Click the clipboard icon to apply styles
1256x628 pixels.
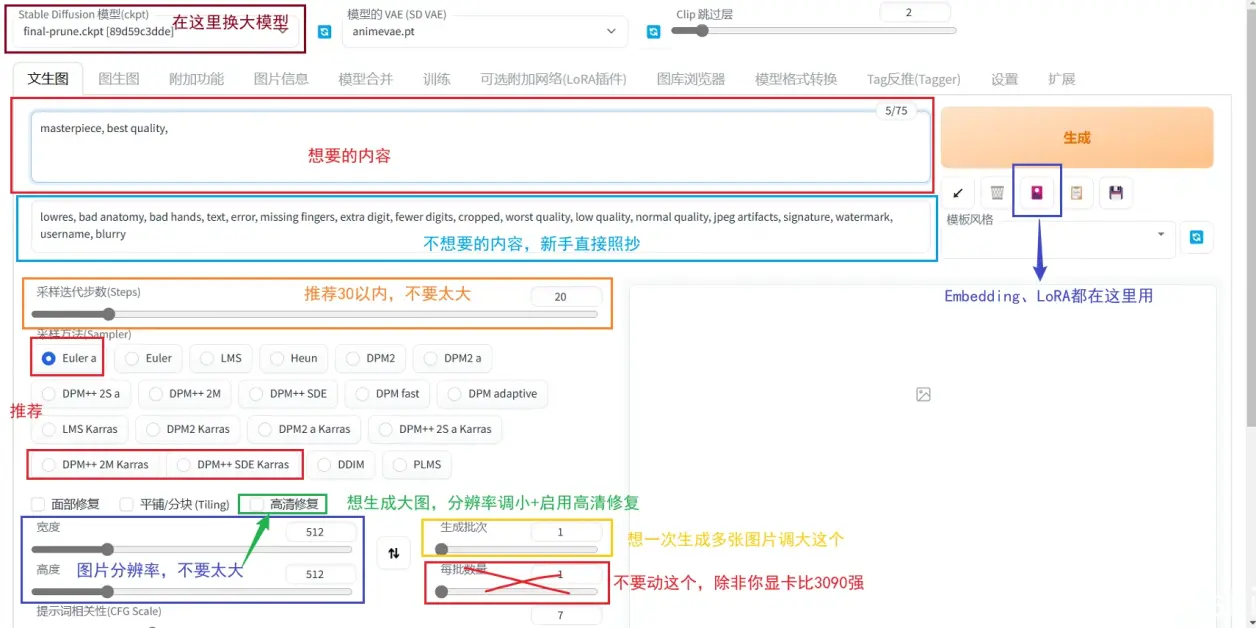tap(1076, 193)
